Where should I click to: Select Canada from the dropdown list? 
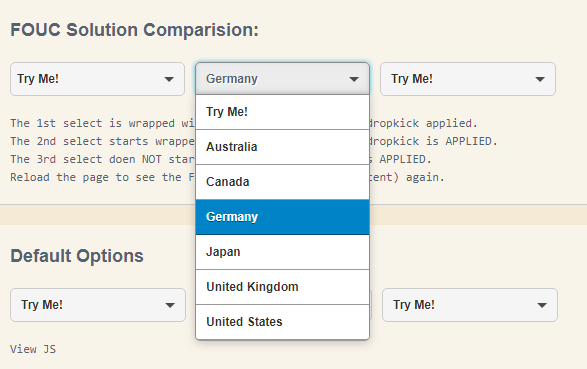(x=282, y=182)
